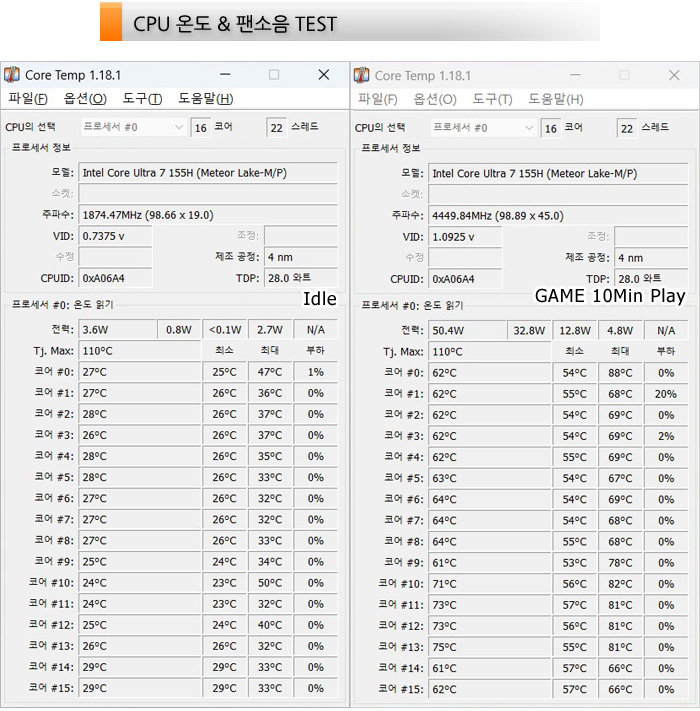This screenshot has width=700, height=711.
Task: Click 코어 #3 load value 2%
Action: point(666,436)
